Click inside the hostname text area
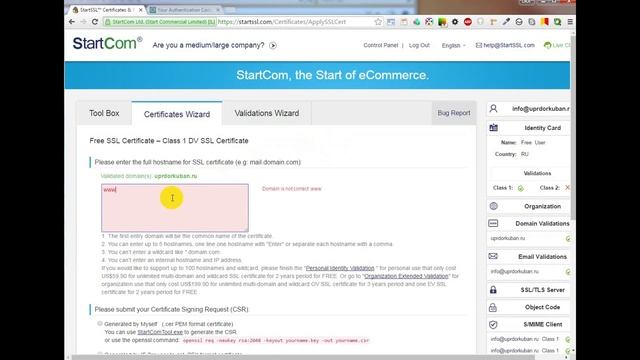The image size is (640, 360). coord(175,208)
